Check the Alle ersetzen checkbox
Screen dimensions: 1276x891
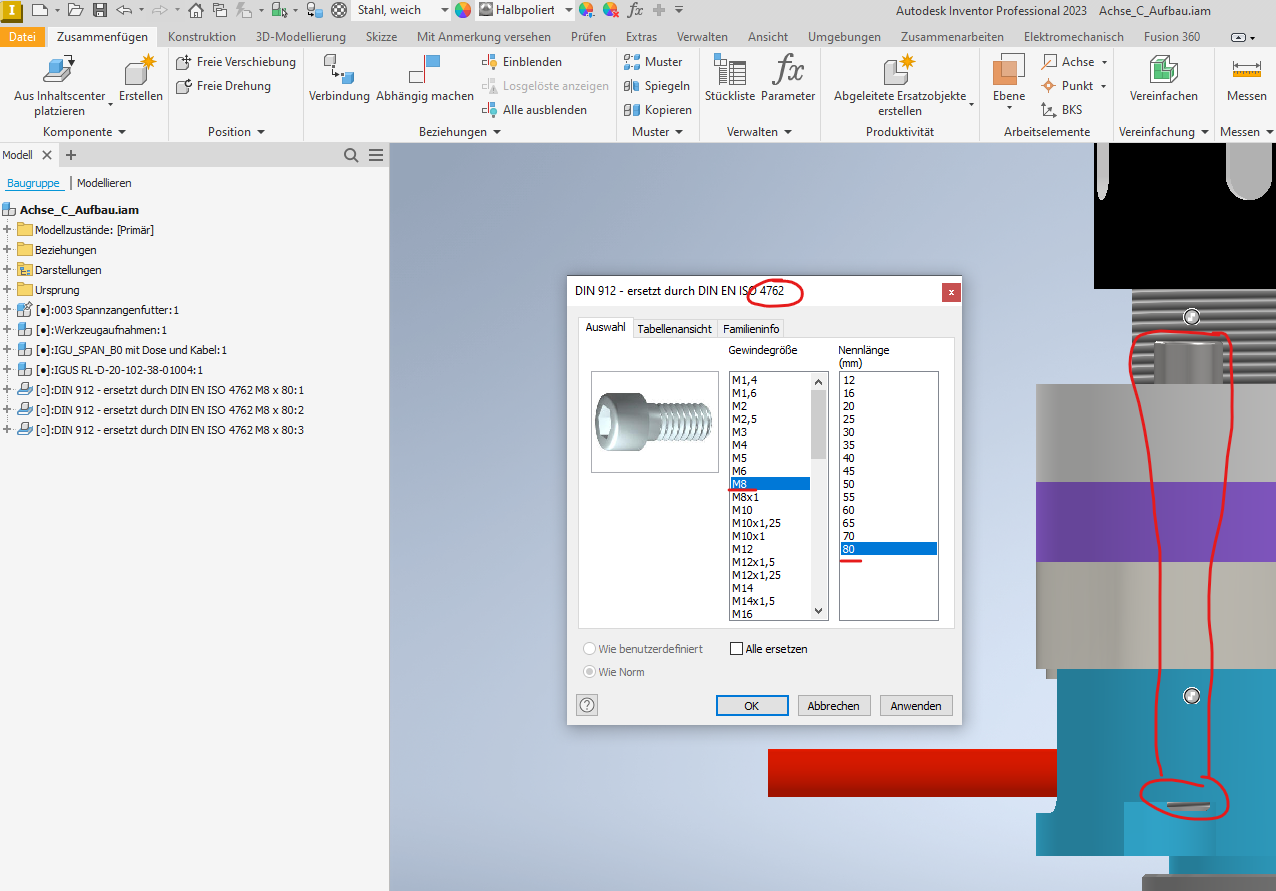737,649
